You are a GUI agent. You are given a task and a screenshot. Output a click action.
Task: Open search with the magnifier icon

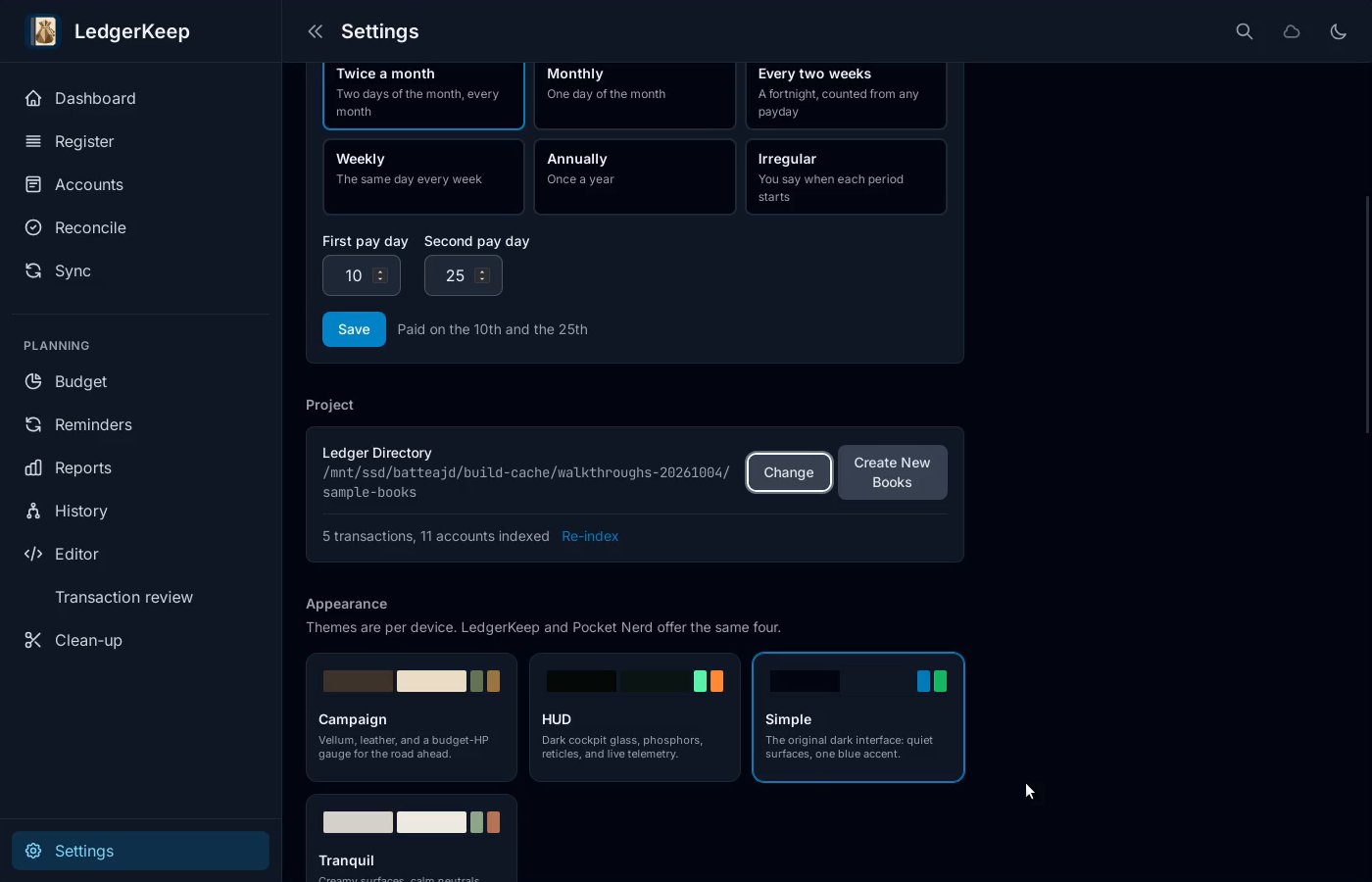click(1245, 31)
